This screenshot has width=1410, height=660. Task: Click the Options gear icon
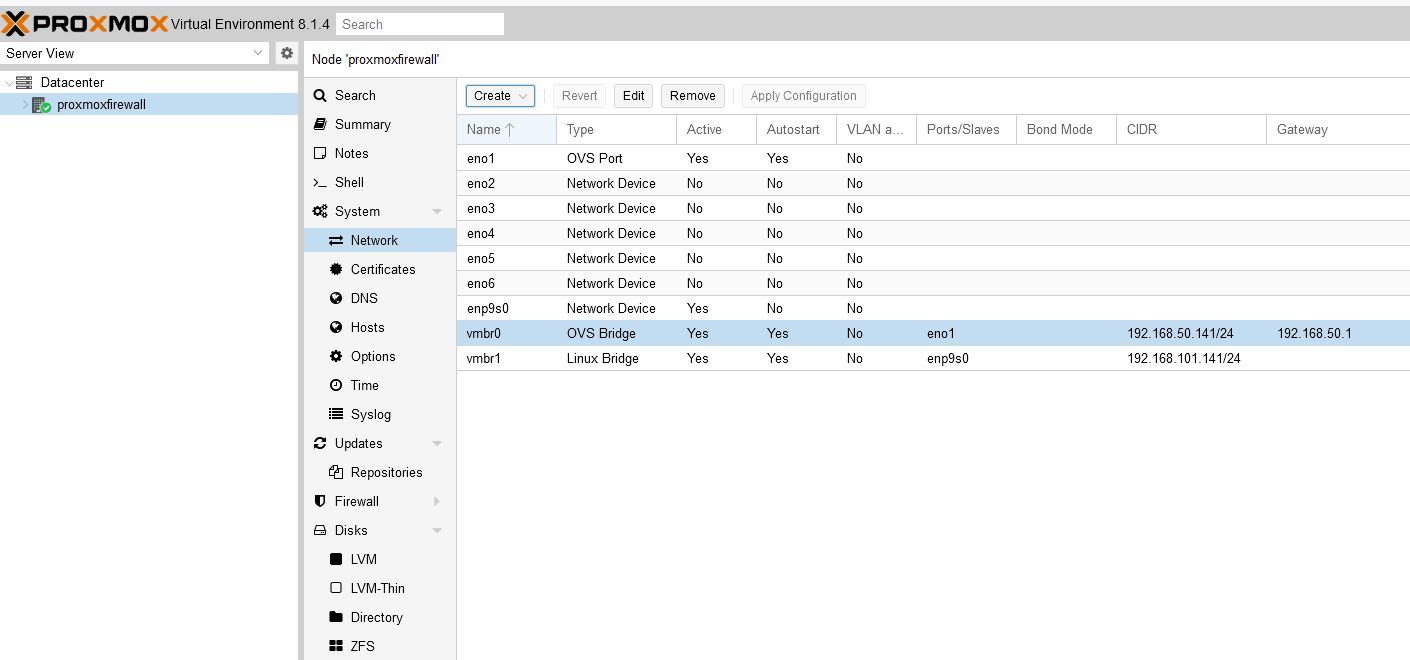coord(336,356)
